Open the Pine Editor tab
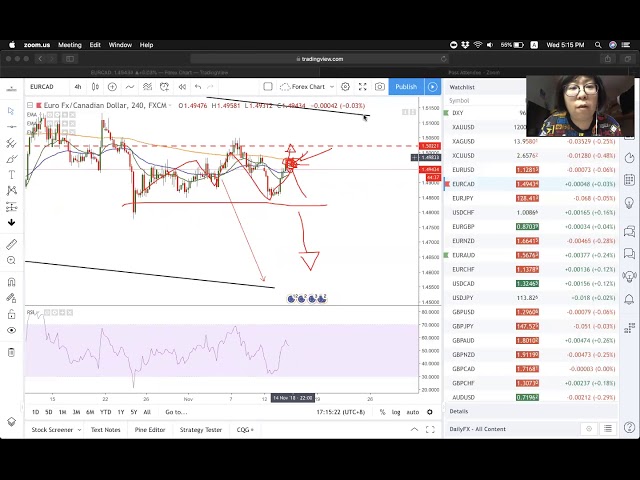 click(x=150, y=430)
